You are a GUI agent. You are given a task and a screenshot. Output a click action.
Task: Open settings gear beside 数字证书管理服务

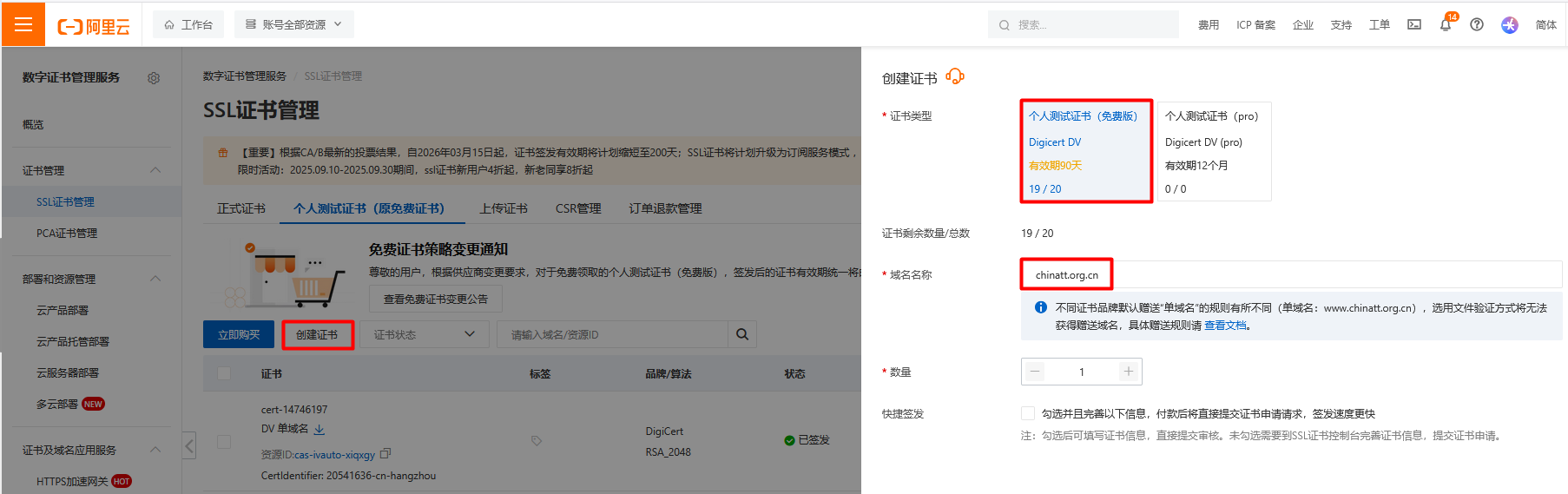(154, 78)
